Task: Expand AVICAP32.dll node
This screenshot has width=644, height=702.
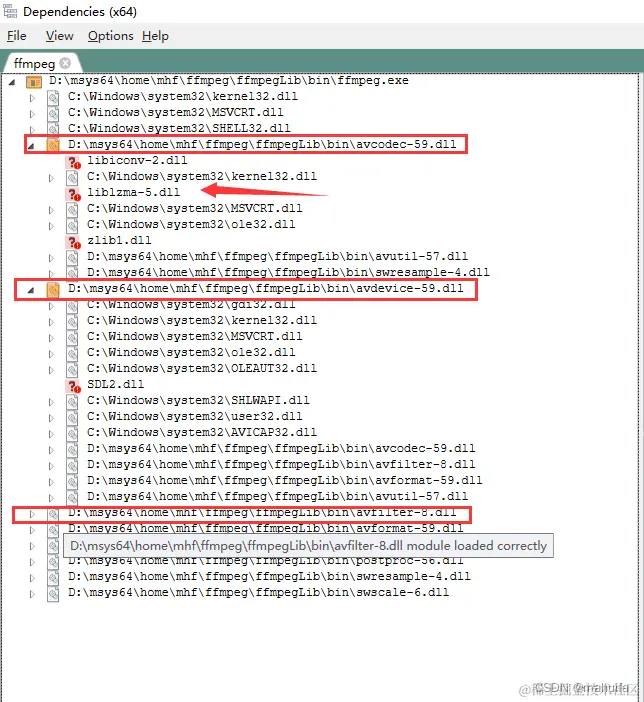Action: [51, 434]
